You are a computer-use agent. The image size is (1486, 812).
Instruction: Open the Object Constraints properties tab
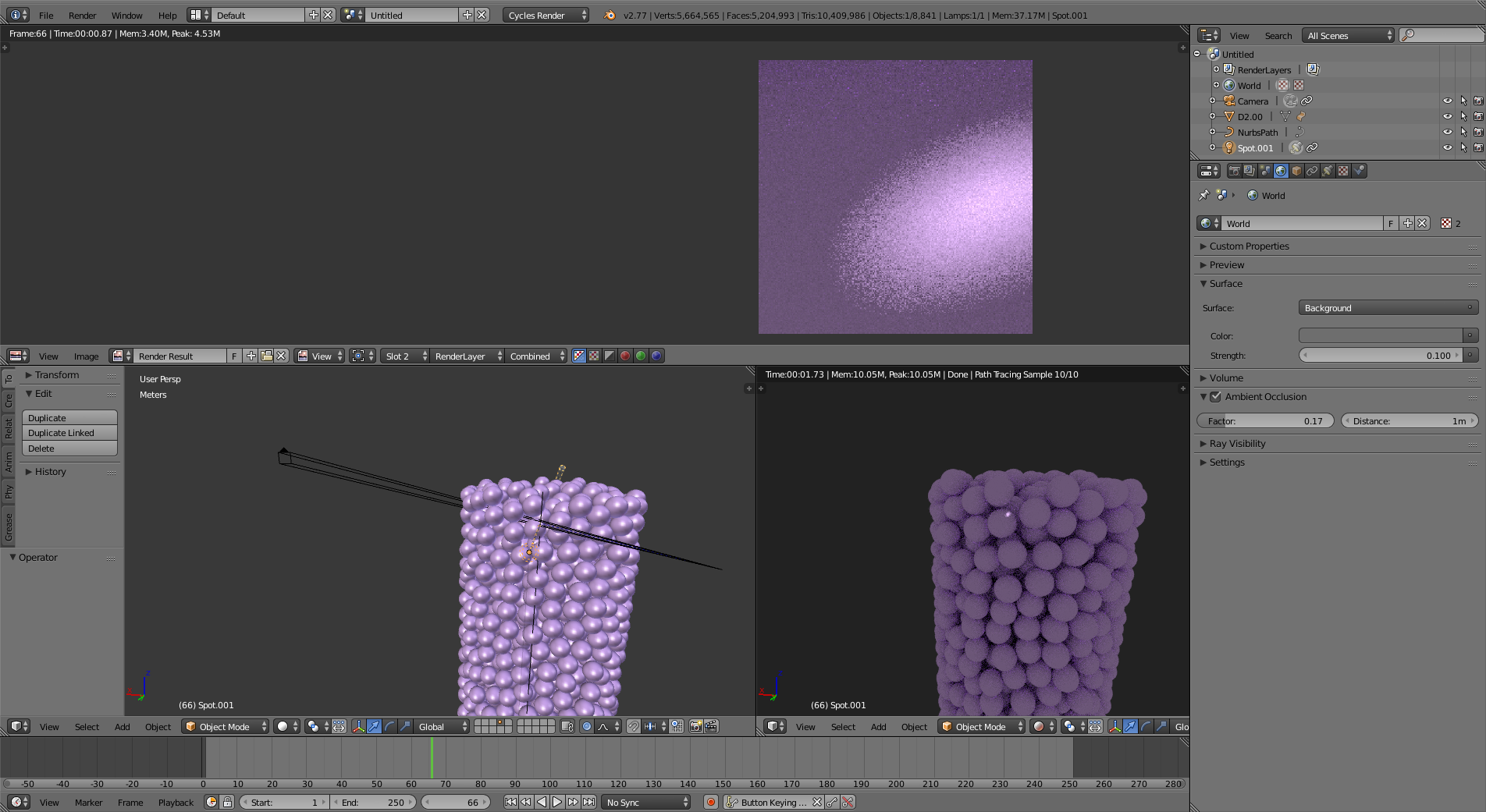[x=1312, y=171]
